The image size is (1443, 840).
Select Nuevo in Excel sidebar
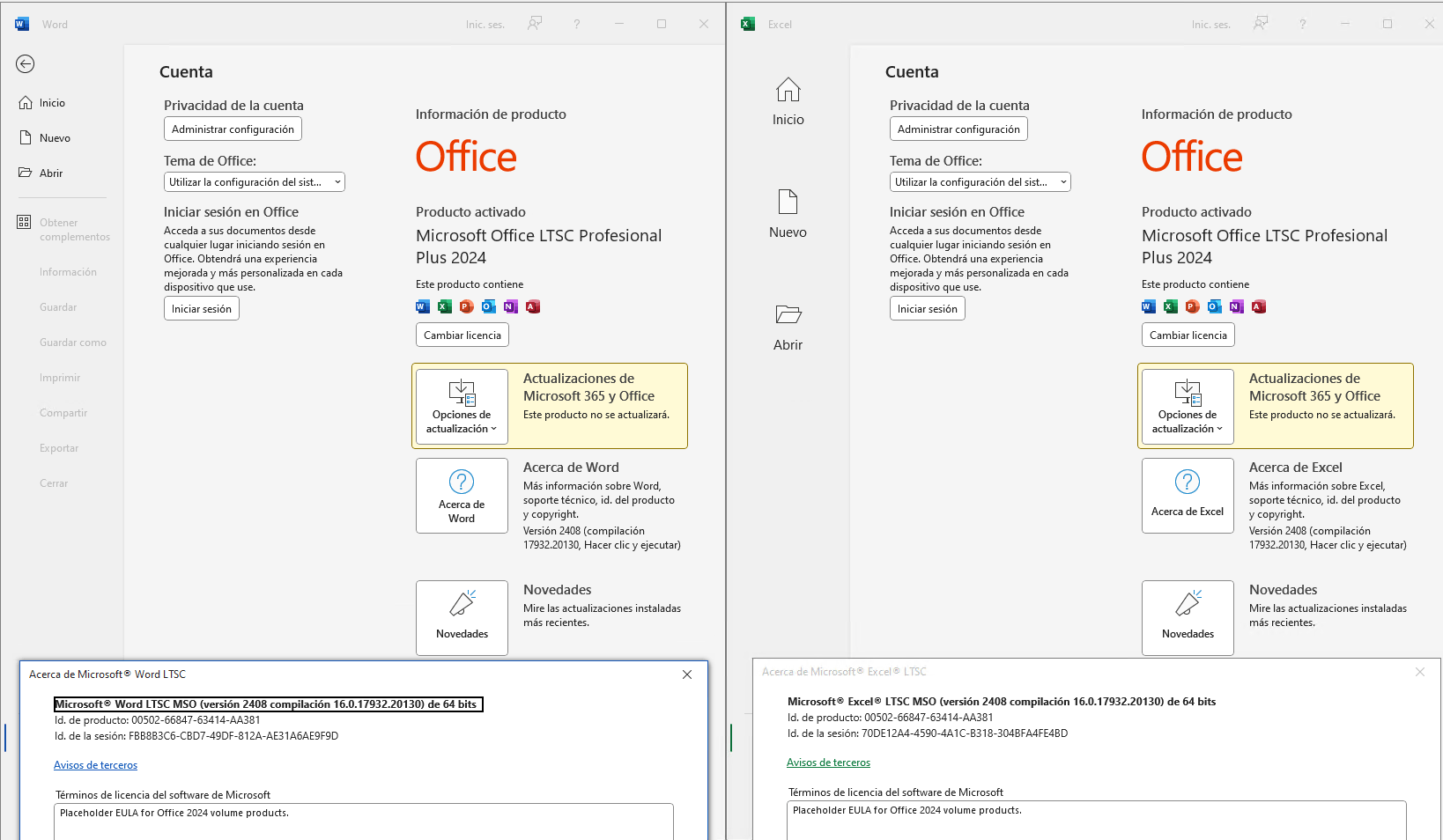(788, 214)
